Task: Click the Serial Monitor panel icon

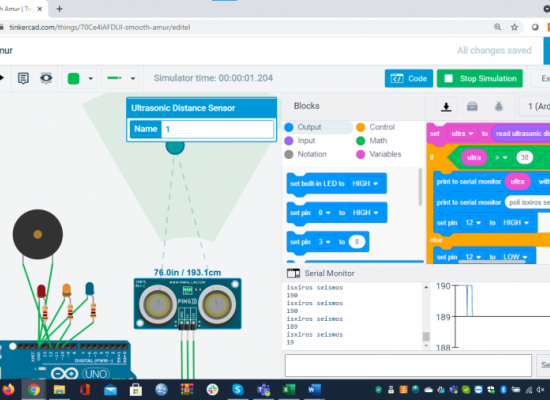Action: pyautogui.click(x=293, y=273)
